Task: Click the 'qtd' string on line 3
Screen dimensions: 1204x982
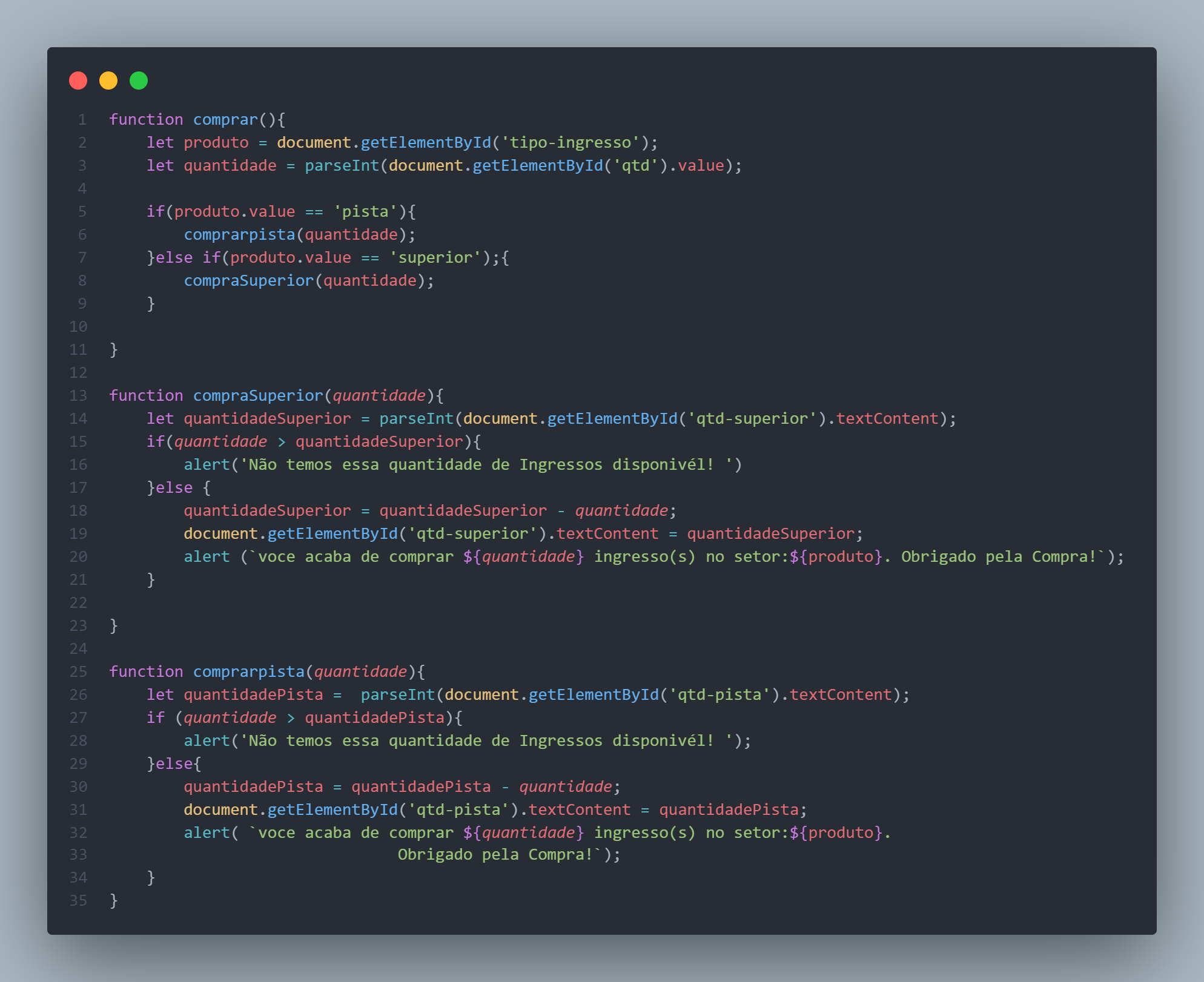Action: pyautogui.click(x=635, y=165)
